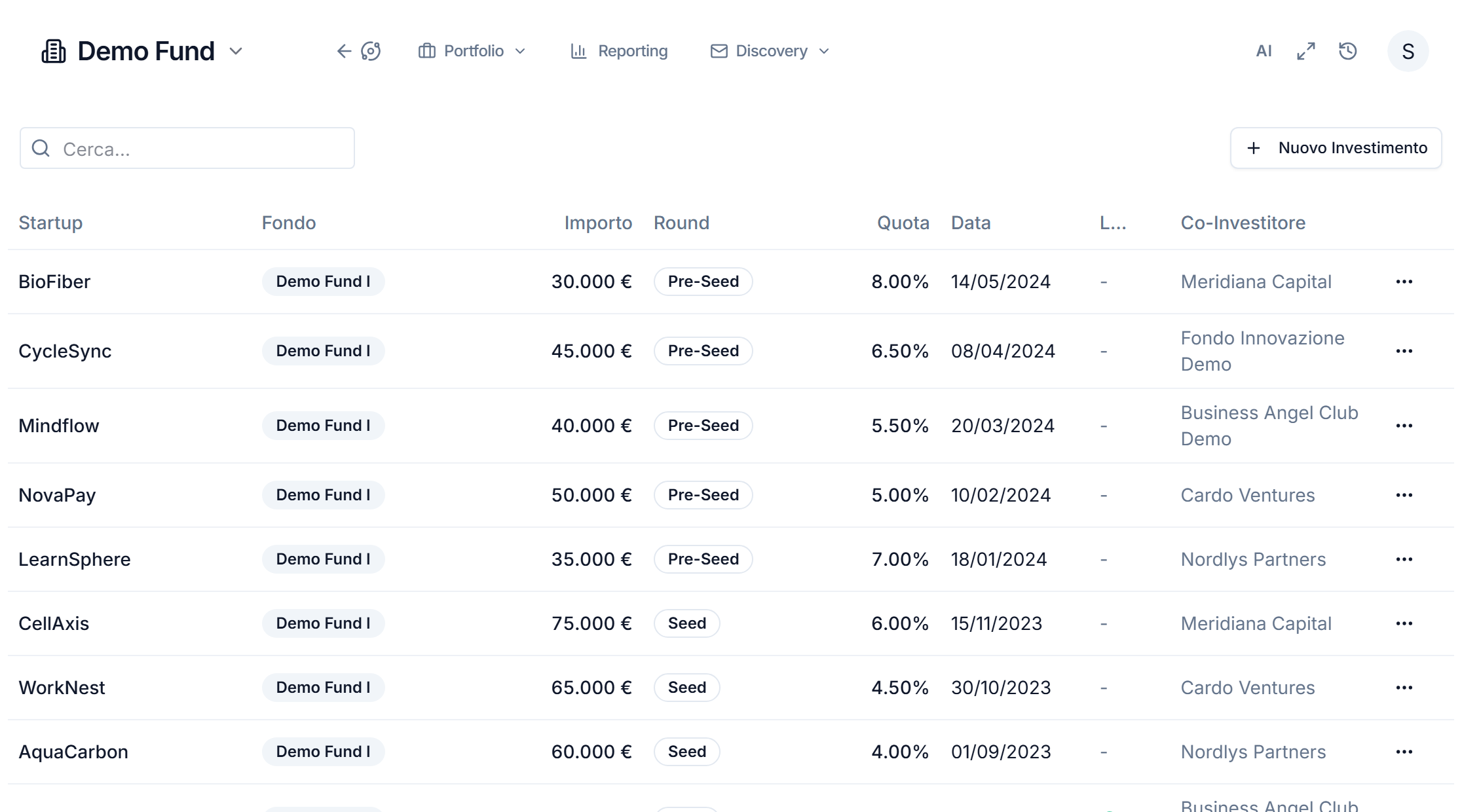Open Meridiana Capital link in BioFiber row

click(x=1256, y=282)
